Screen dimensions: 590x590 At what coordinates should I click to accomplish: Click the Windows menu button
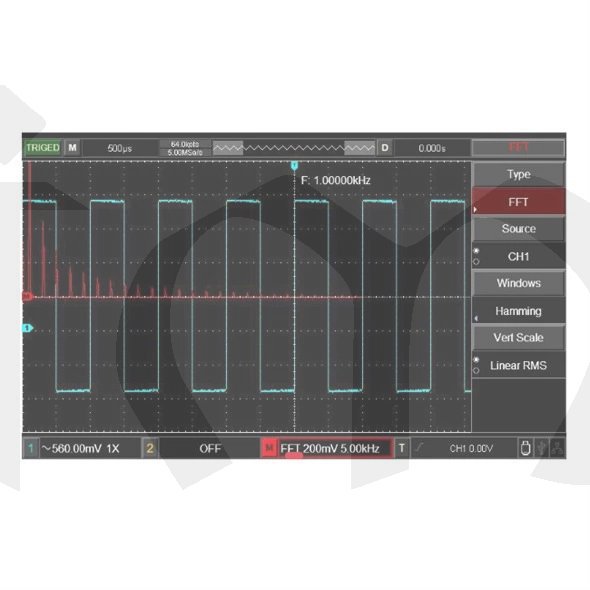tap(519, 283)
